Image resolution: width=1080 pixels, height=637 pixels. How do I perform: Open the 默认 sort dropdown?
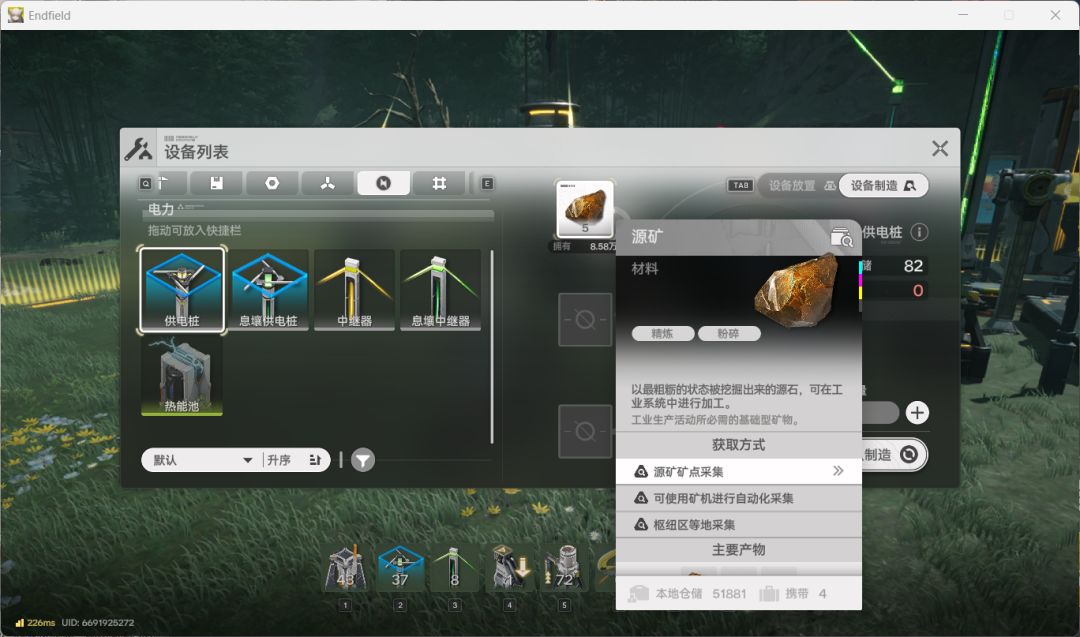click(202, 460)
